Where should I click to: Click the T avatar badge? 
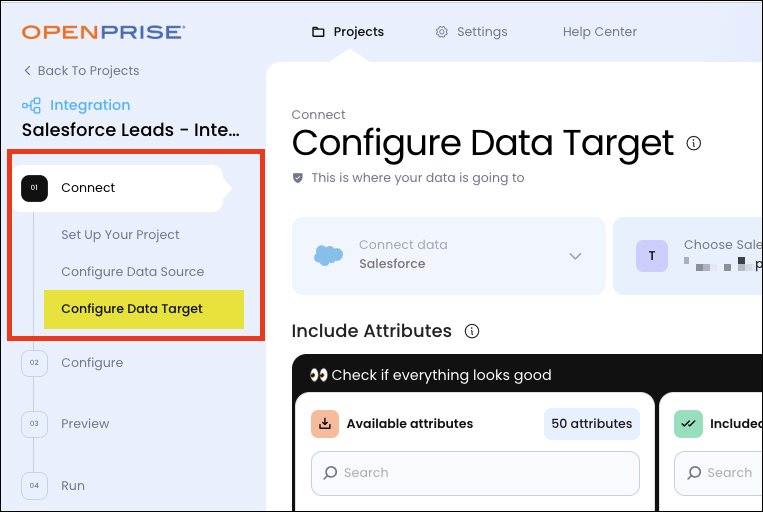coord(652,256)
